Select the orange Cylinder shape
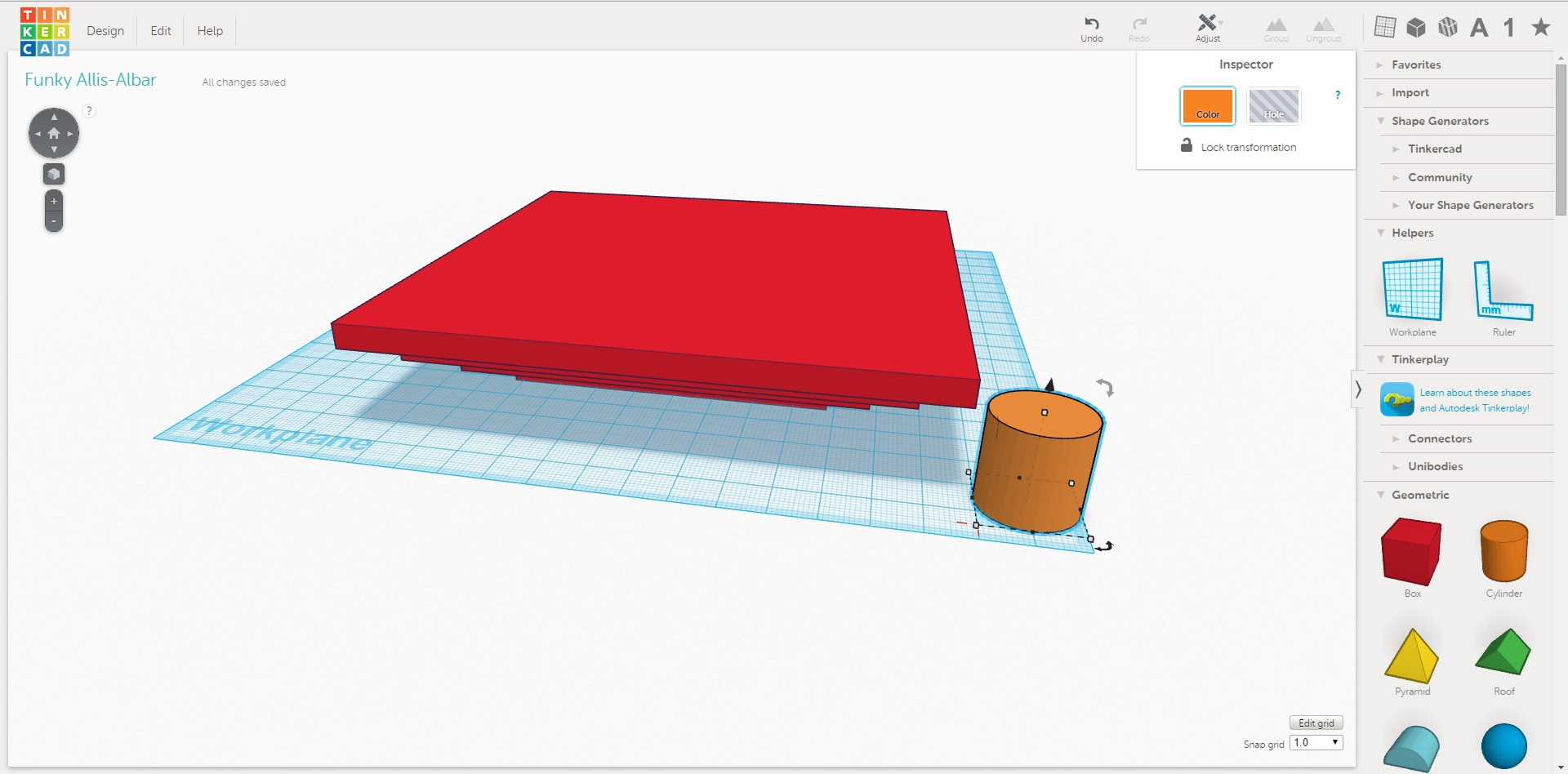 1503,558
